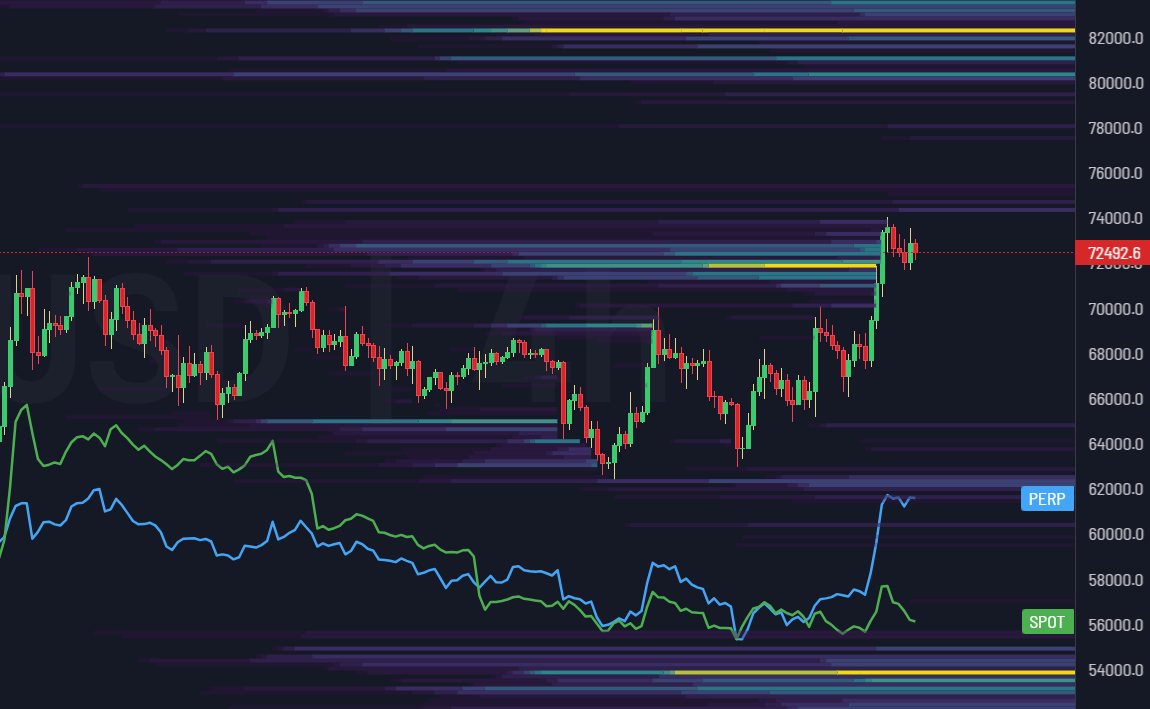
Task: Click the 74000.0 price axis label
Action: pyautogui.click(x=1115, y=218)
